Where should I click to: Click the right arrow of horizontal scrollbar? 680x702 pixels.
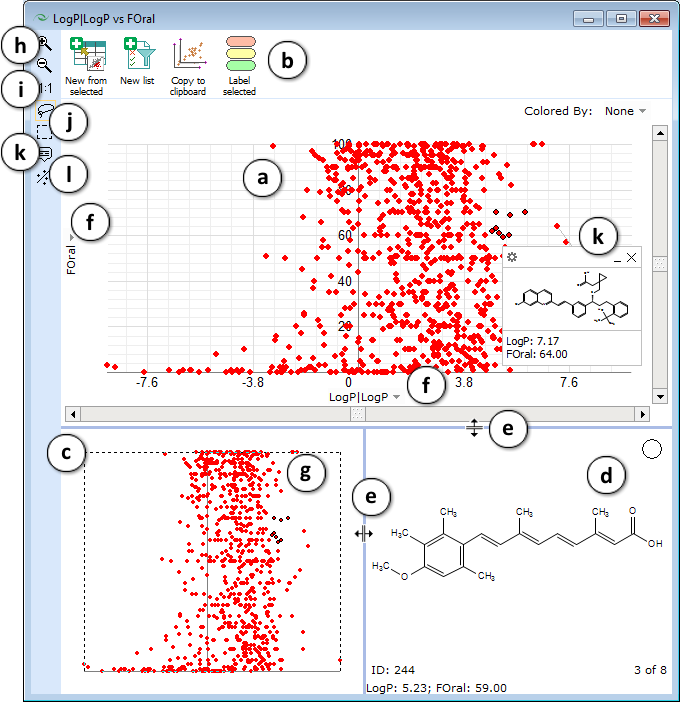pyautogui.click(x=642, y=412)
